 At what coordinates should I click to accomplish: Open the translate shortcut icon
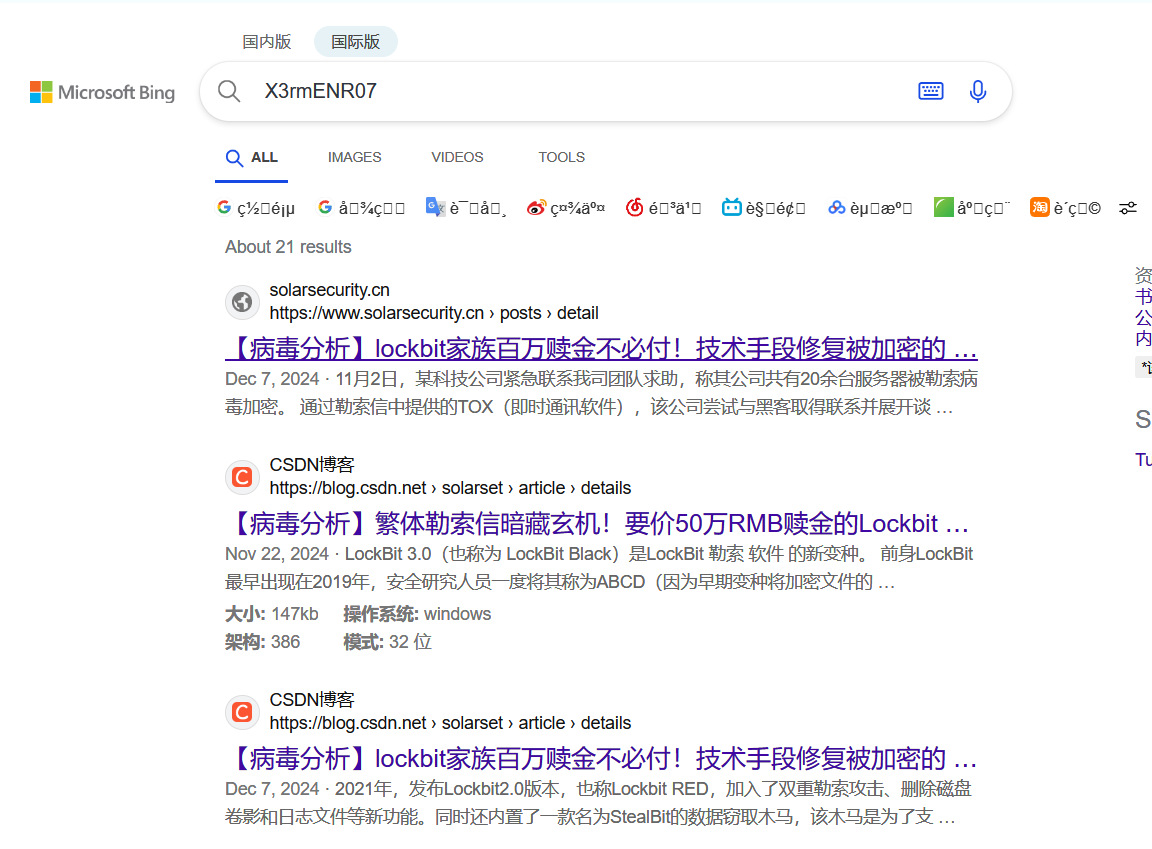[x=435, y=208]
